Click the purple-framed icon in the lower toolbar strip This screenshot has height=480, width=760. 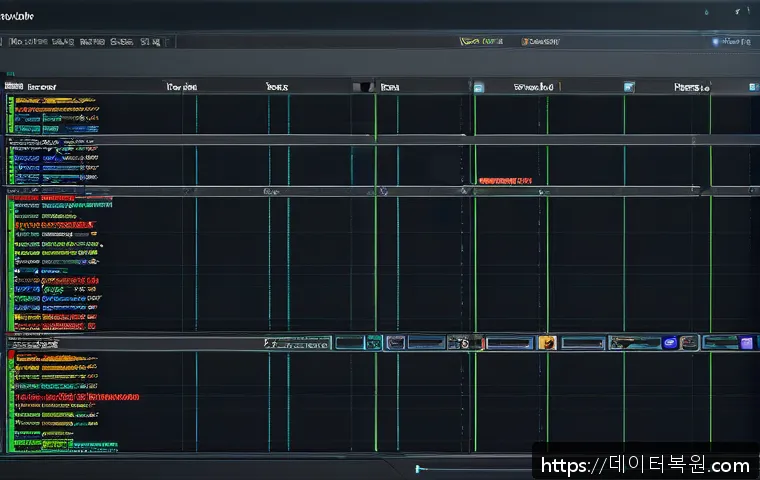coord(396,343)
